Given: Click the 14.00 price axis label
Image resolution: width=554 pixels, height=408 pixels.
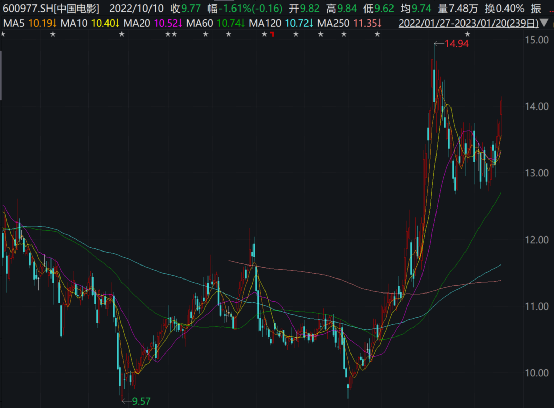Looking at the screenshot, I should pyautogui.click(x=536, y=106).
